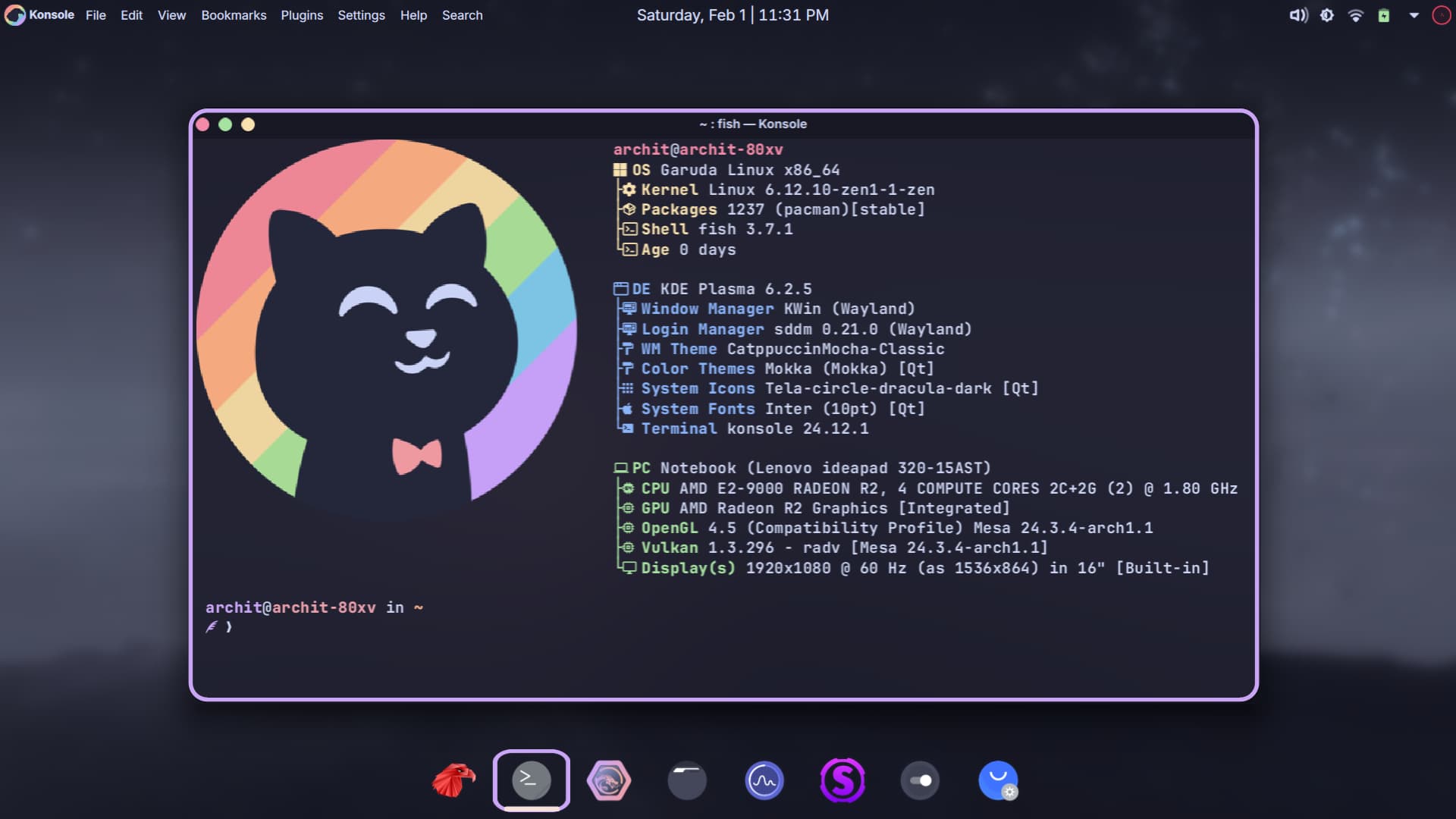Click 'Window Manager KWin (Wayland)' line

click(768, 309)
